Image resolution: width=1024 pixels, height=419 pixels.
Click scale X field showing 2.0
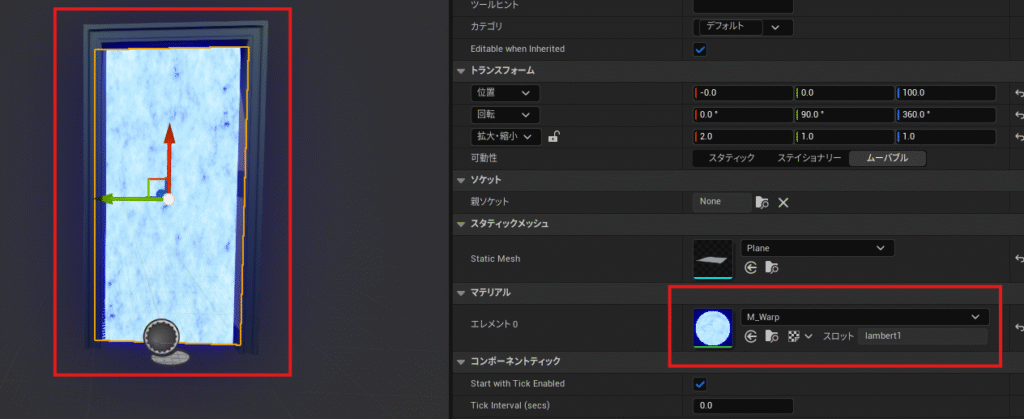pyautogui.click(x=743, y=137)
